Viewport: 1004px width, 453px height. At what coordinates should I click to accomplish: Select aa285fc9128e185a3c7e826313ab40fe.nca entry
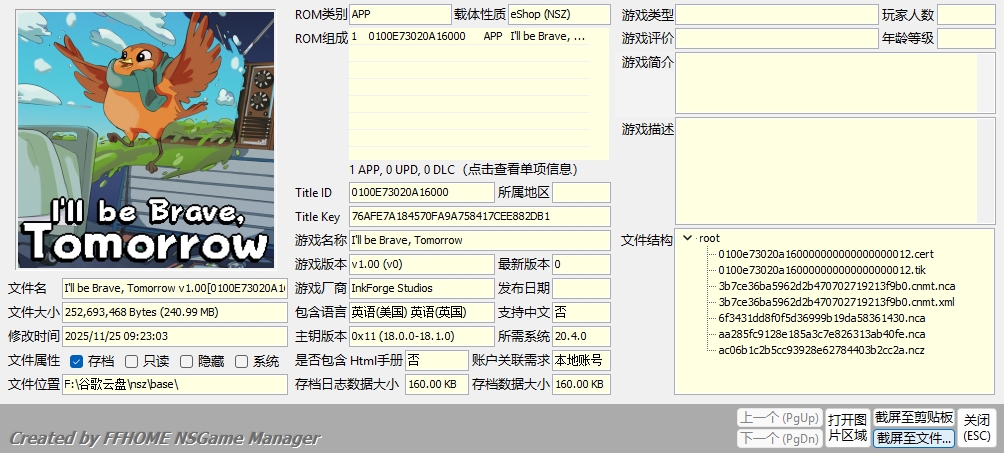[x=822, y=334]
